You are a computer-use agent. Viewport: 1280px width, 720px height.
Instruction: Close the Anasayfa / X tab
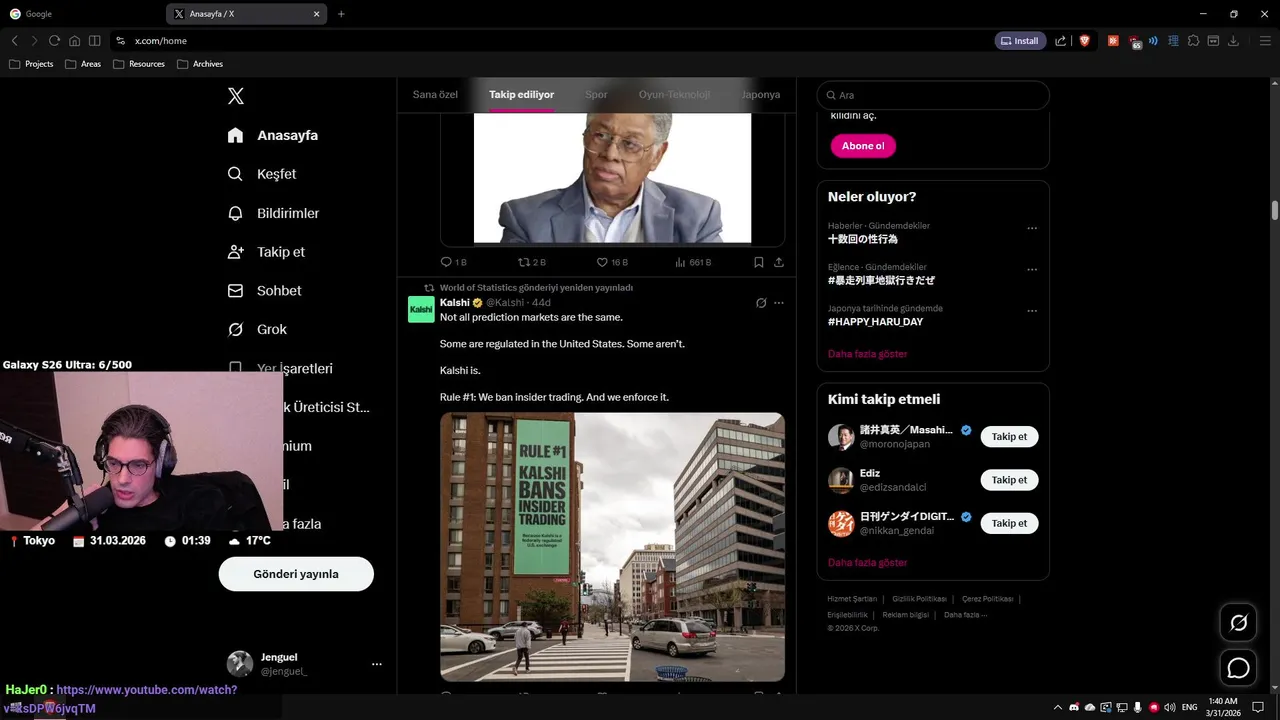click(317, 14)
